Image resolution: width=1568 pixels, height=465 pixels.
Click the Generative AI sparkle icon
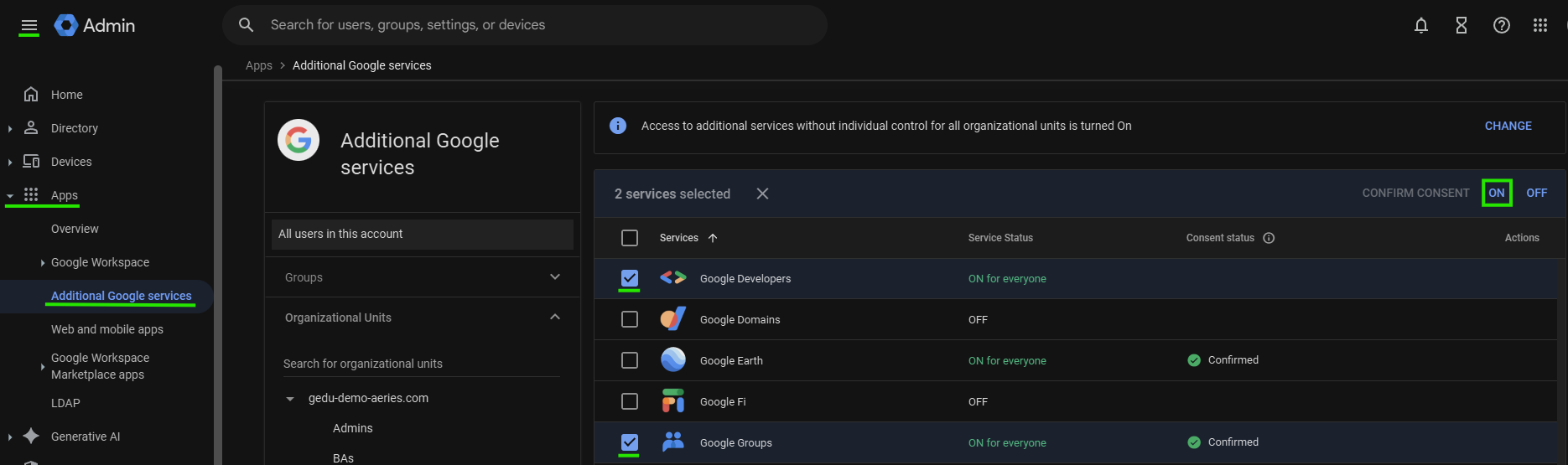coord(31,436)
